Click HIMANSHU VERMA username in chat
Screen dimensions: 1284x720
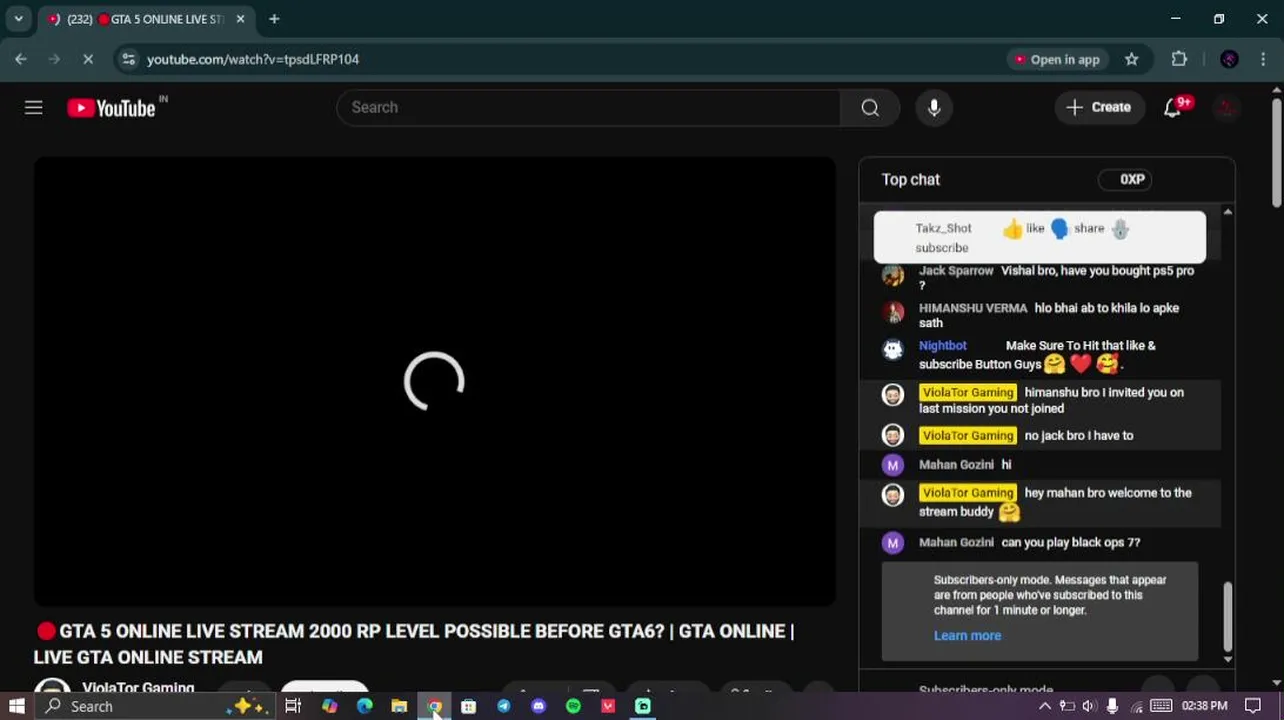tap(973, 308)
